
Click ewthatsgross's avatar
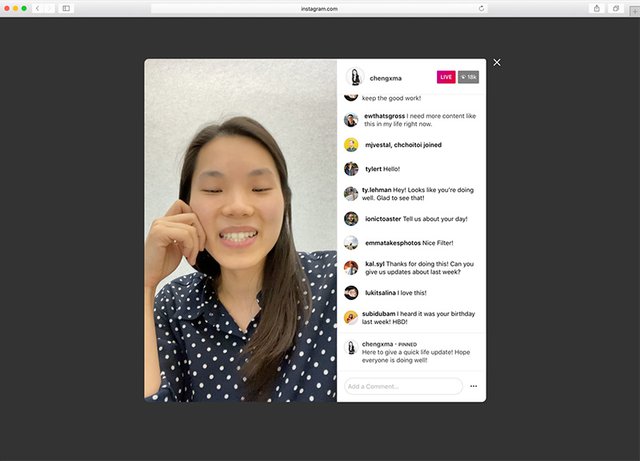(x=351, y=120)
